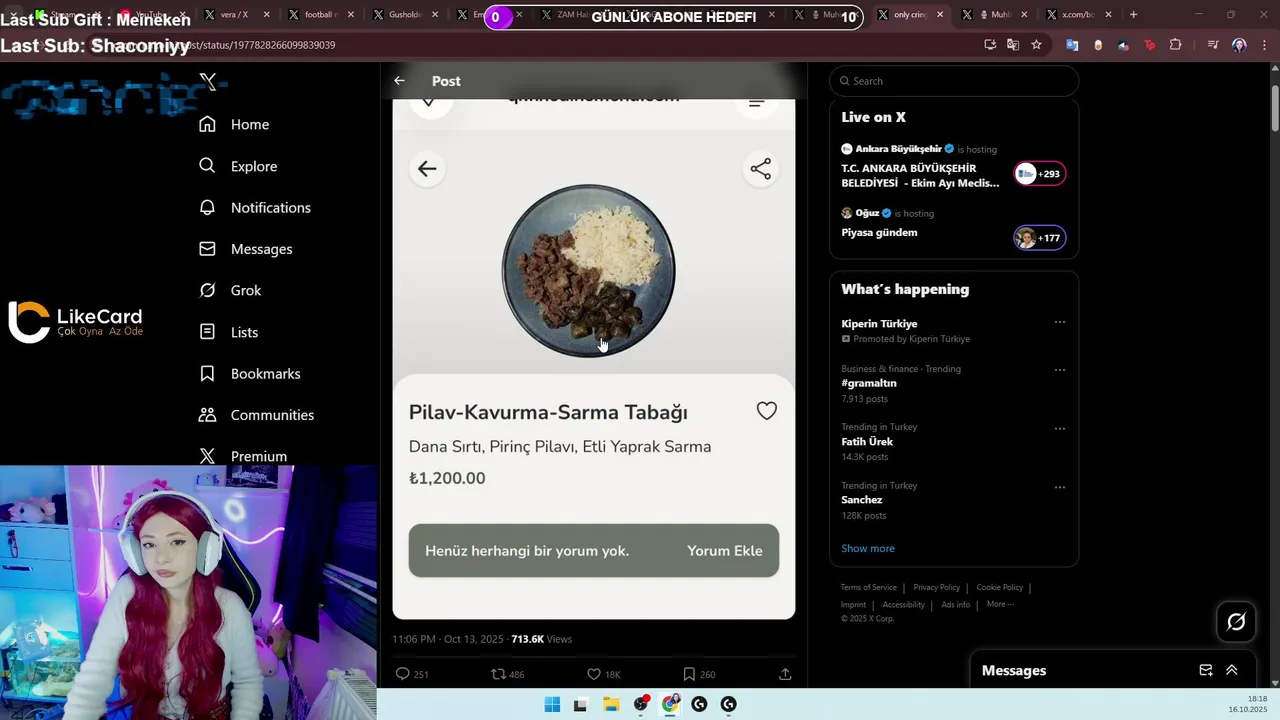Open the browser extensions puzzle icon
This screenshot has width=1280, height=720.
pyautogui.click(x=1175, y=45)
